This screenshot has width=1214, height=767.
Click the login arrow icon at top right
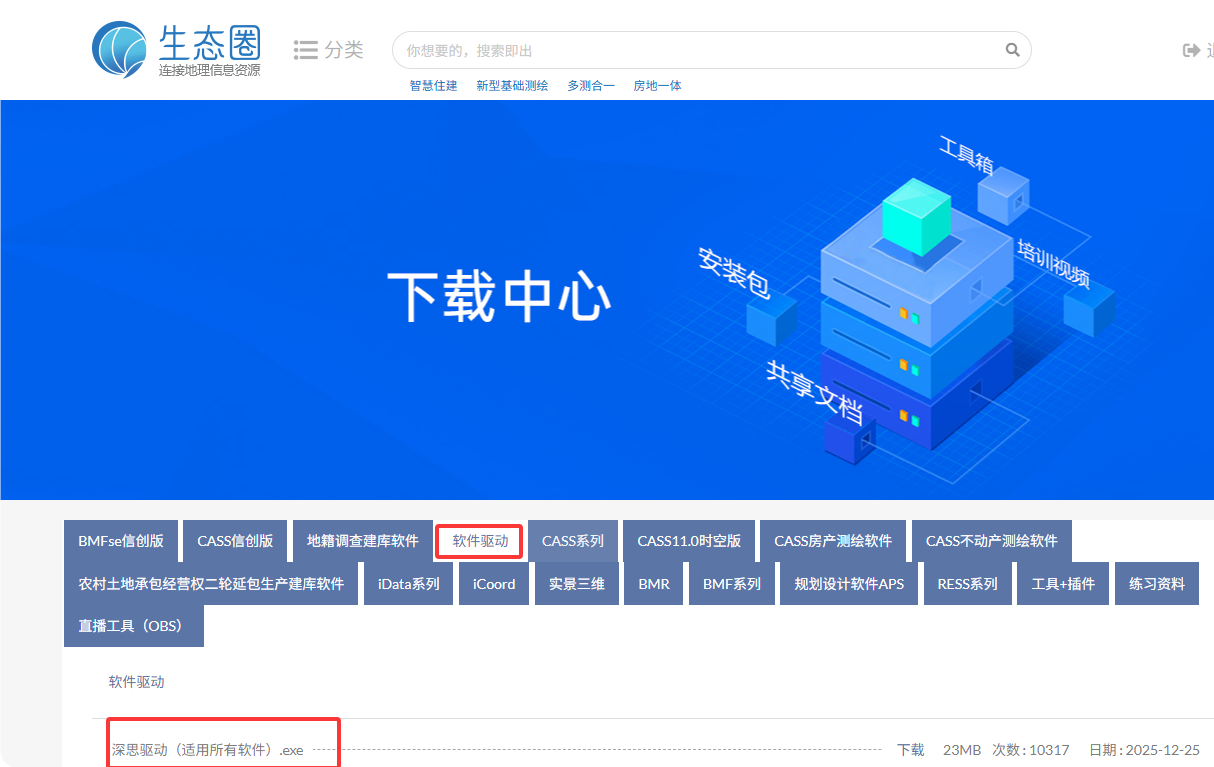[x=1191, y=50]
